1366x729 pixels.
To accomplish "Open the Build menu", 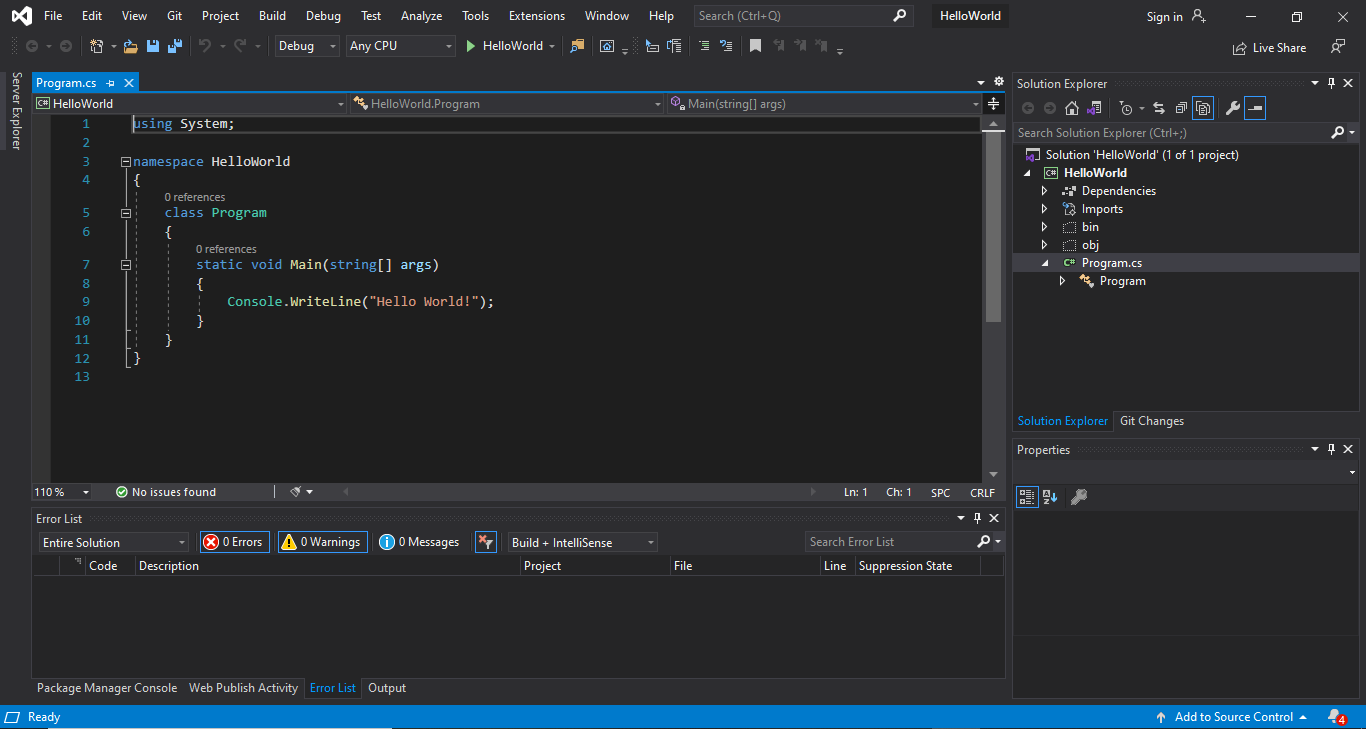I will (271, 16).
